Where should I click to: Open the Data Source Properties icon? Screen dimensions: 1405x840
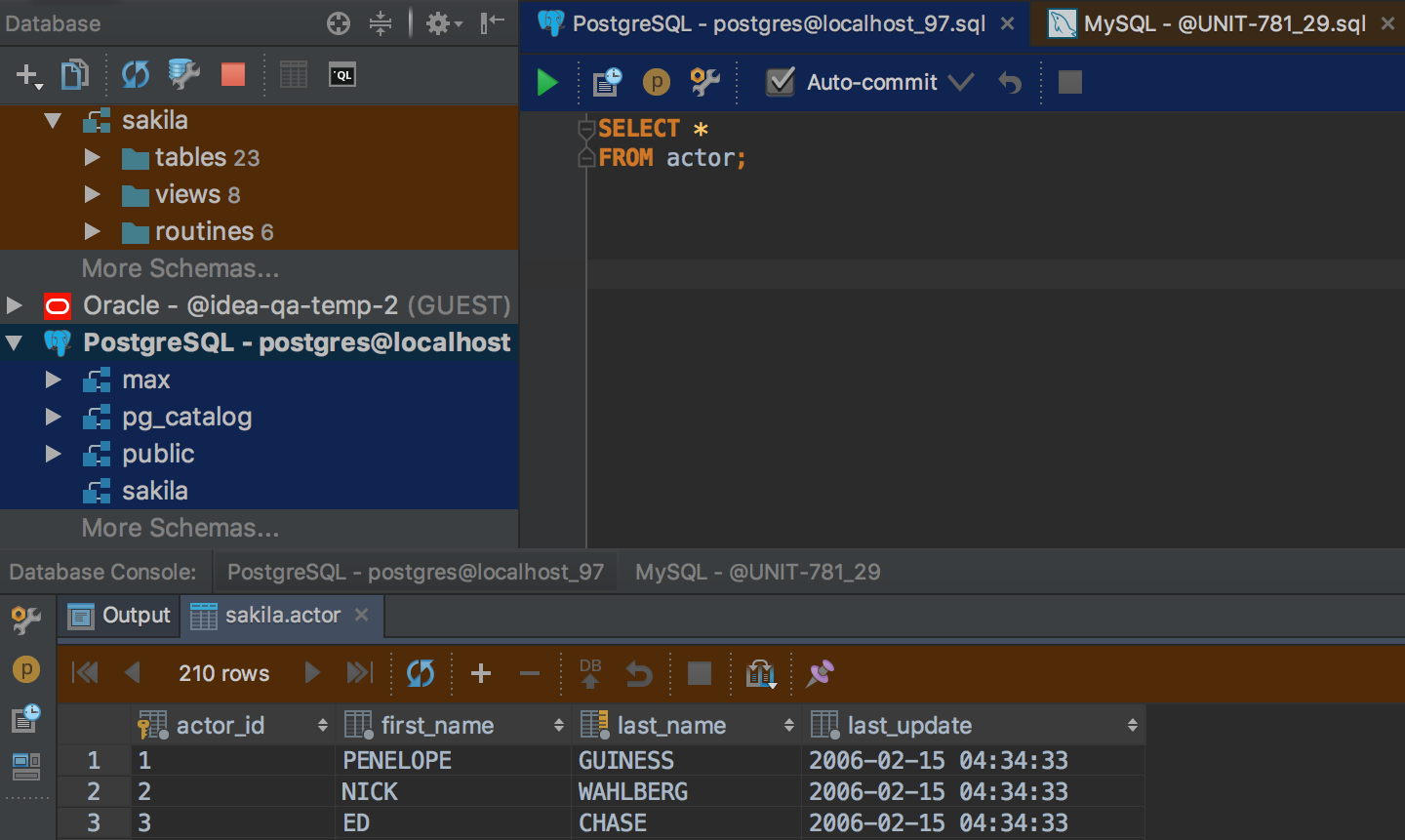[x=183, y=75]
